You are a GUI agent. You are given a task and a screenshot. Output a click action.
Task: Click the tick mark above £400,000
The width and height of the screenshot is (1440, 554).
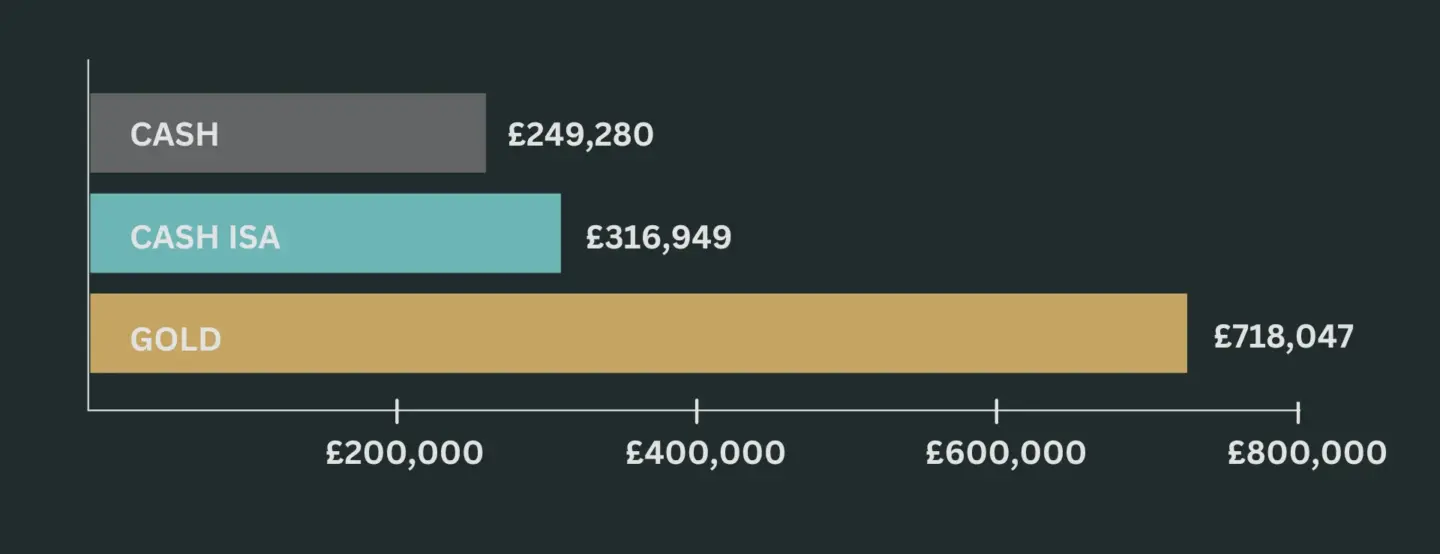pos(697,410)
